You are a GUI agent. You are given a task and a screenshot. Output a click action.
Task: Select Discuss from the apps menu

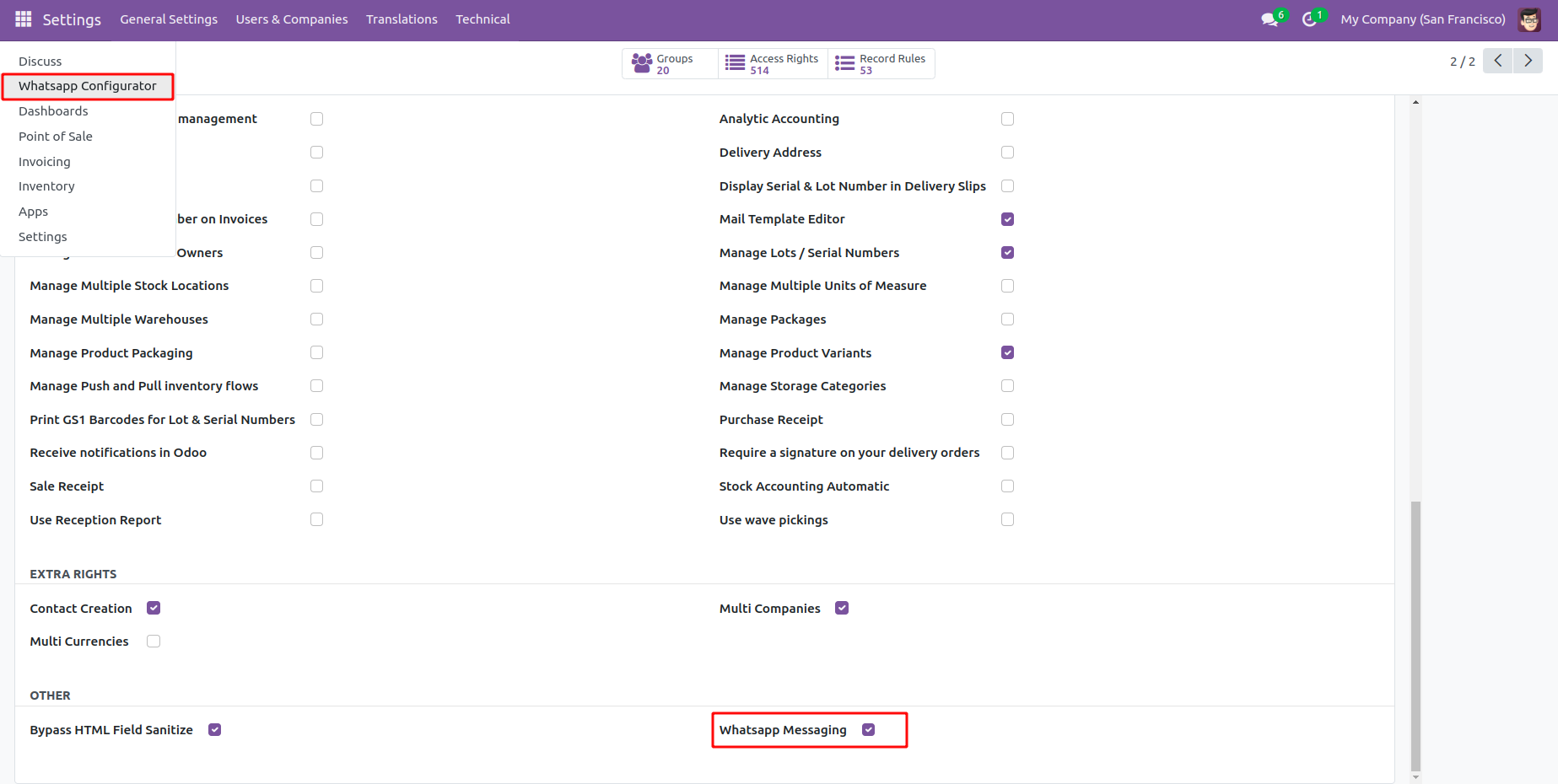tap(40, 62)
